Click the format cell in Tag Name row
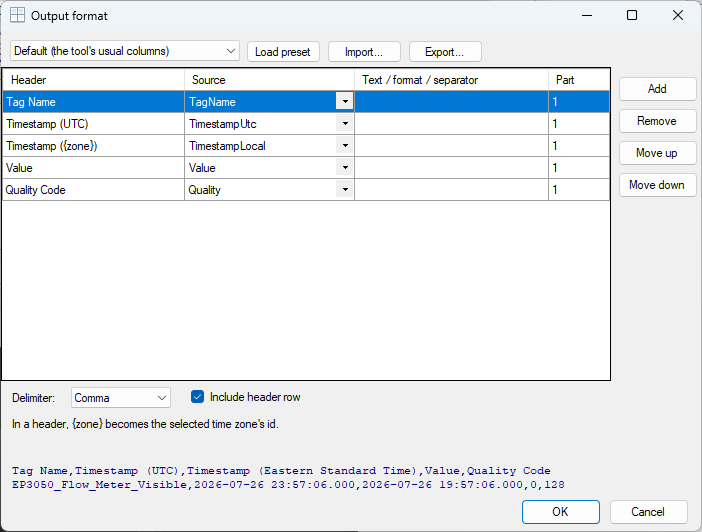This screenshot has height=532, width=702. point(451,102)
